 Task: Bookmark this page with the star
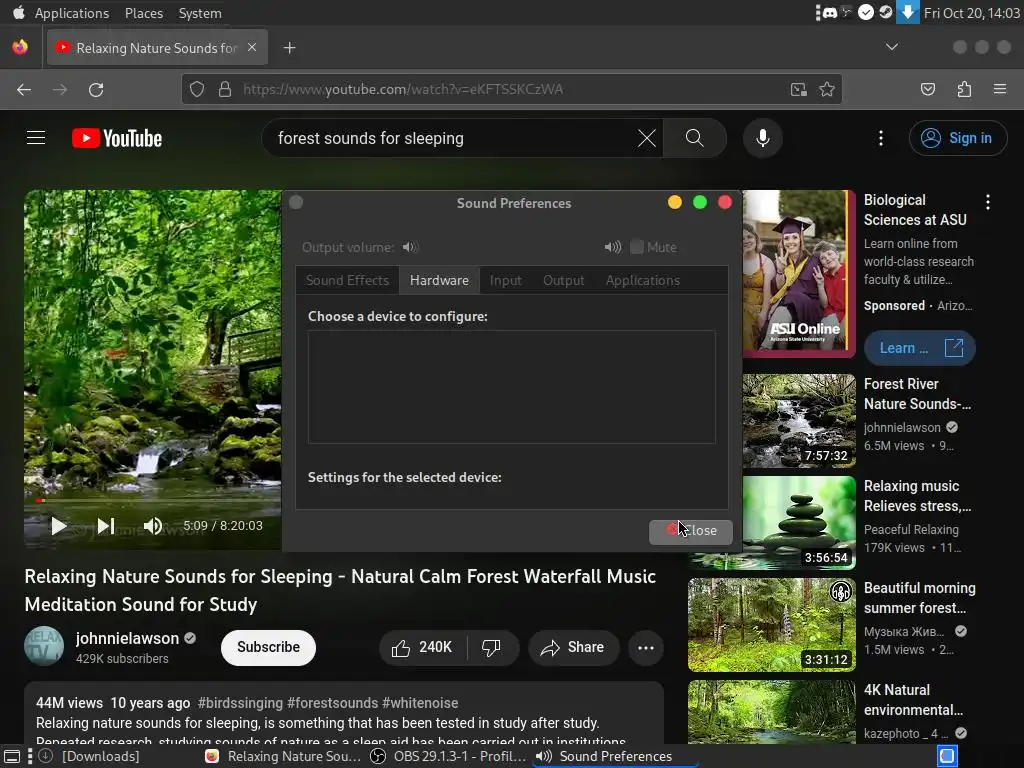(827, 89)
